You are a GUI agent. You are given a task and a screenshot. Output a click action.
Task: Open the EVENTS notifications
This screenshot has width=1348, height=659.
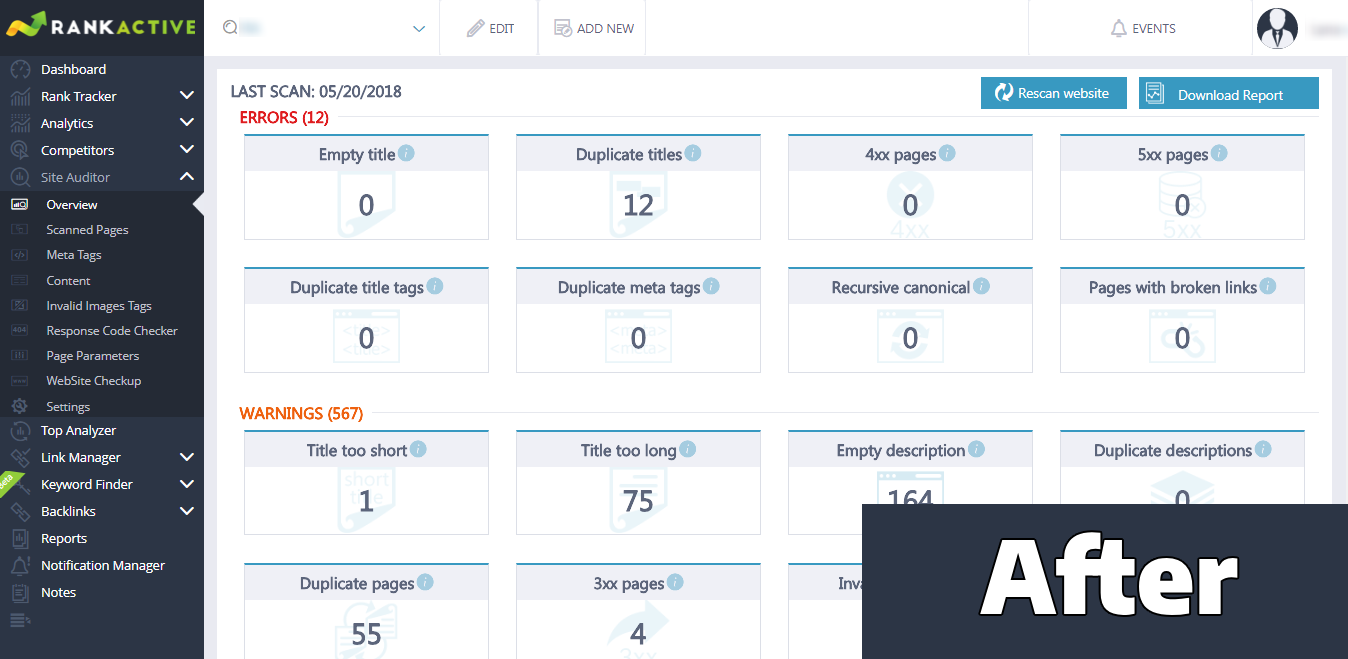[x=1143, y=29]
